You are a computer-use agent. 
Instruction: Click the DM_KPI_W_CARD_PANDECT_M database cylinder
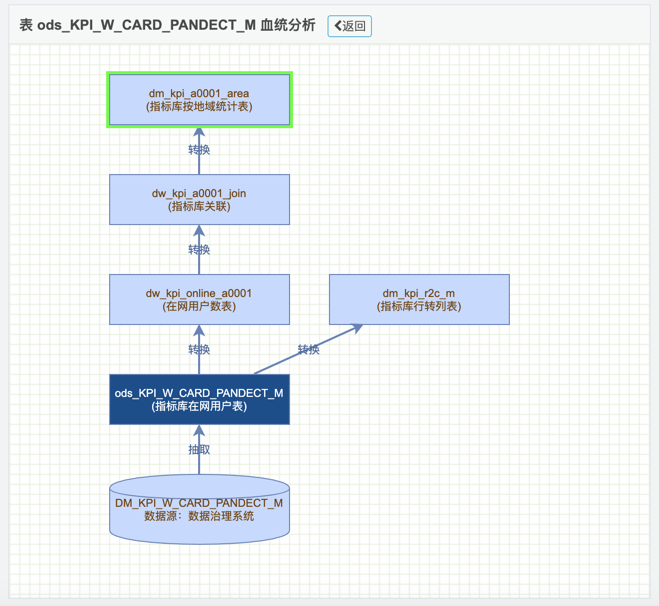(199, 510)
